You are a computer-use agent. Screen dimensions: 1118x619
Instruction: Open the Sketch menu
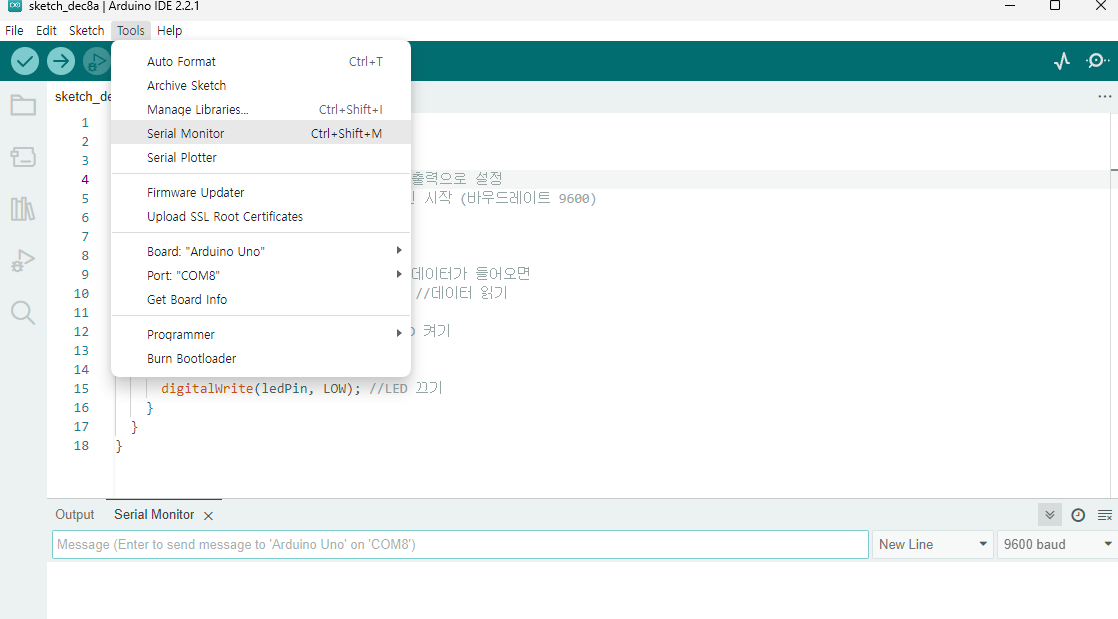[x=86, y=31]
